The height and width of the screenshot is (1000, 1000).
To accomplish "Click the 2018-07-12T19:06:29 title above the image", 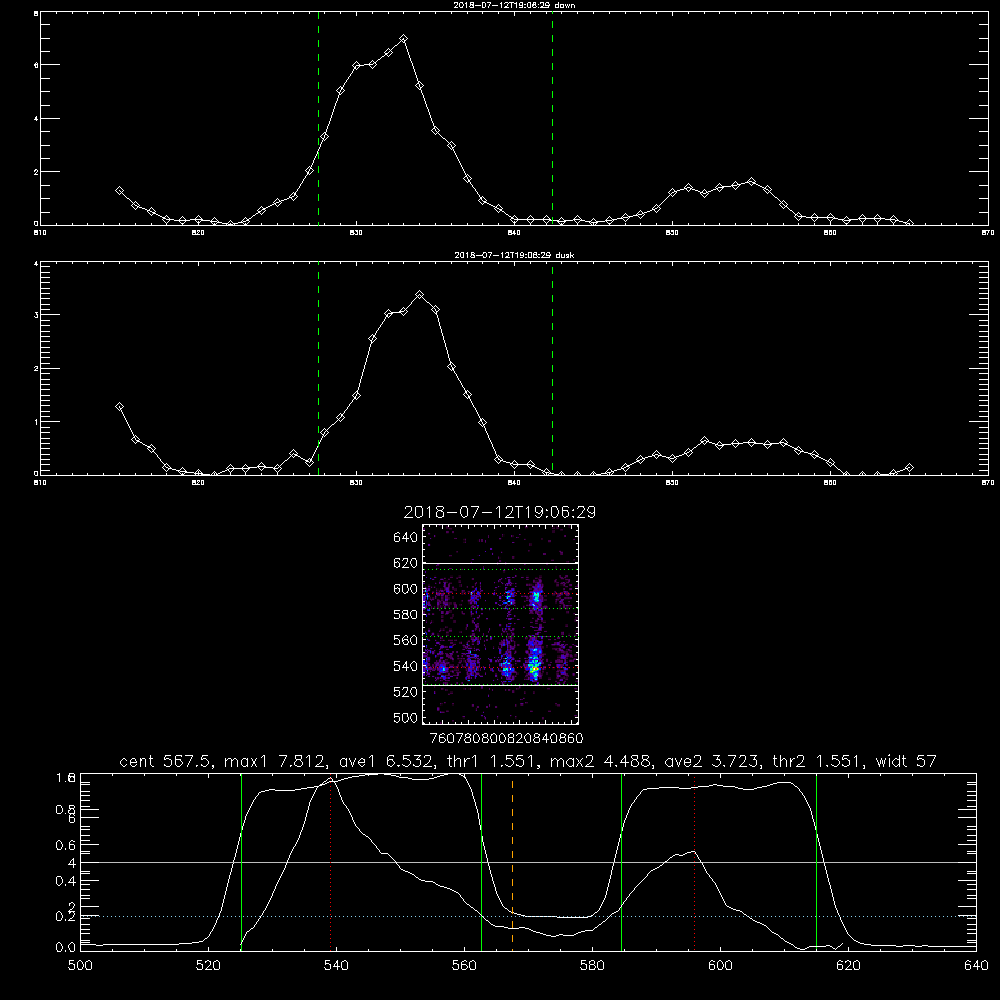I will [x=499, y=512].
